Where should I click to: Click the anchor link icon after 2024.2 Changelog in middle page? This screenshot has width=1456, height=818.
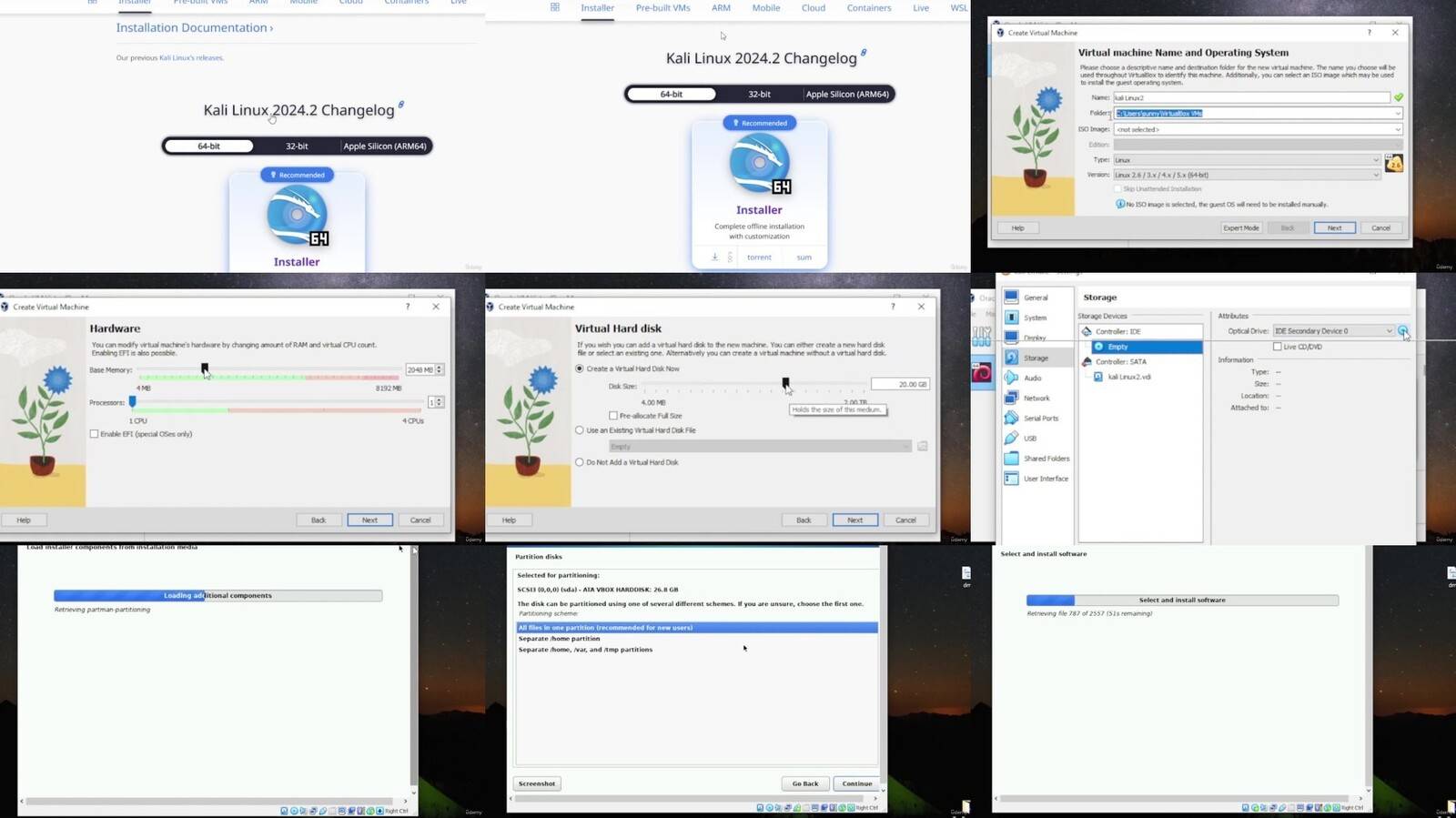(864, 53)
